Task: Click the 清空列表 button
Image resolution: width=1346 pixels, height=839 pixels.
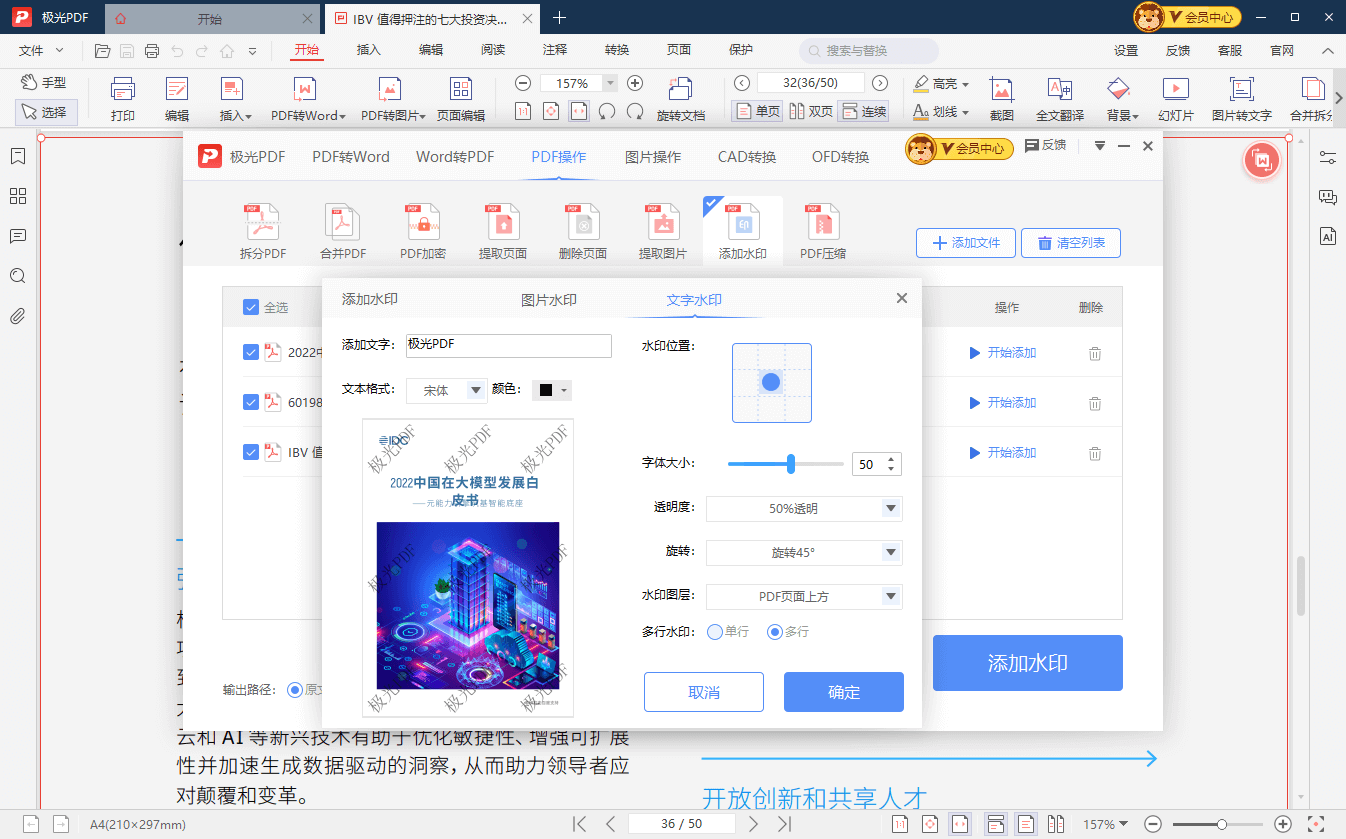Action: tap(1070, 242)
